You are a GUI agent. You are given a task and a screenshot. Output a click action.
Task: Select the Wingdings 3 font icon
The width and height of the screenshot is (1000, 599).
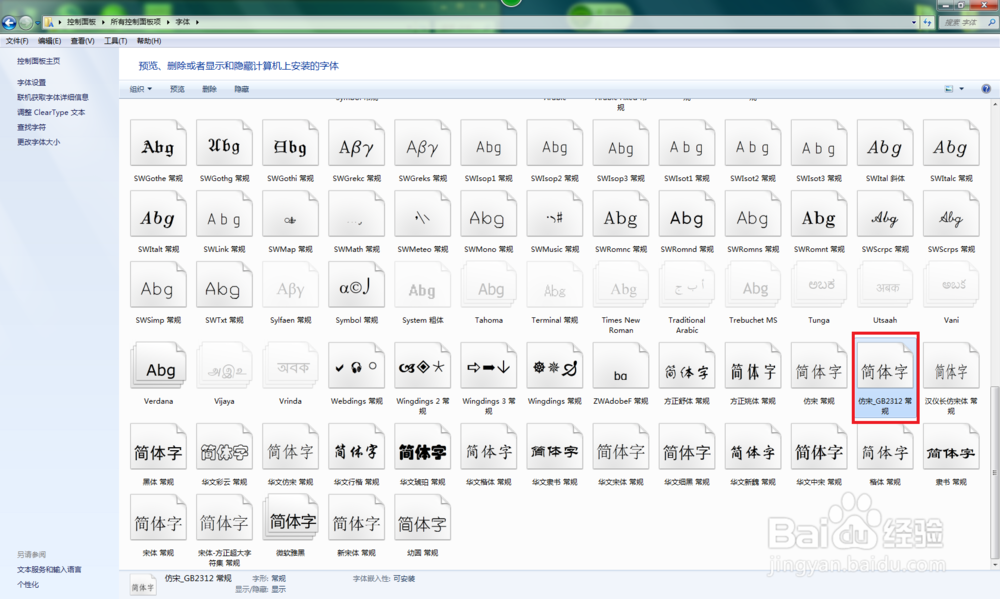(x=489, y=366)
